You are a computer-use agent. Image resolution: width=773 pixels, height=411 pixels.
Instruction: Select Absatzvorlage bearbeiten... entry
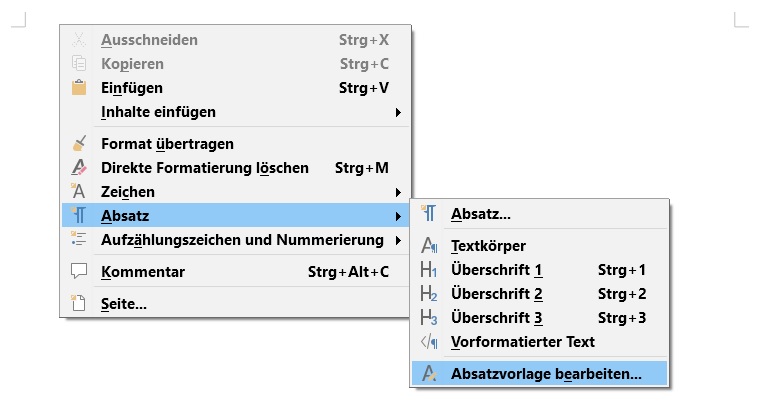pyautogui.click(x=546, y=374)
